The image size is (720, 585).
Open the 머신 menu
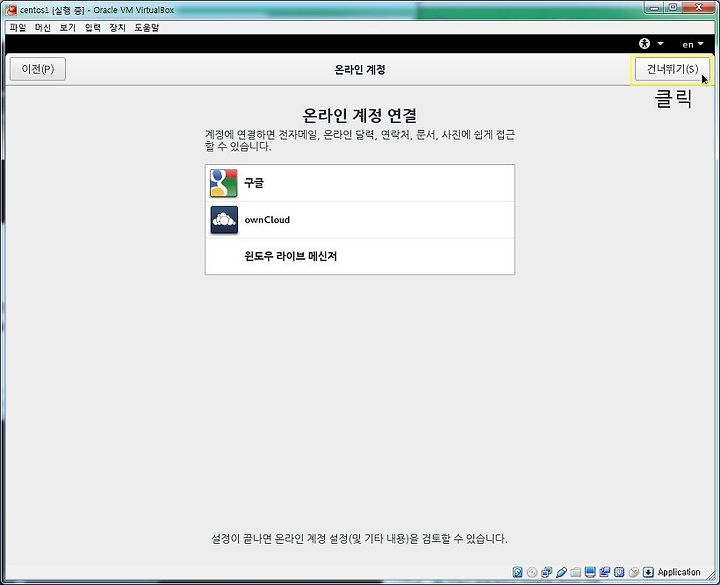(43, 28)
